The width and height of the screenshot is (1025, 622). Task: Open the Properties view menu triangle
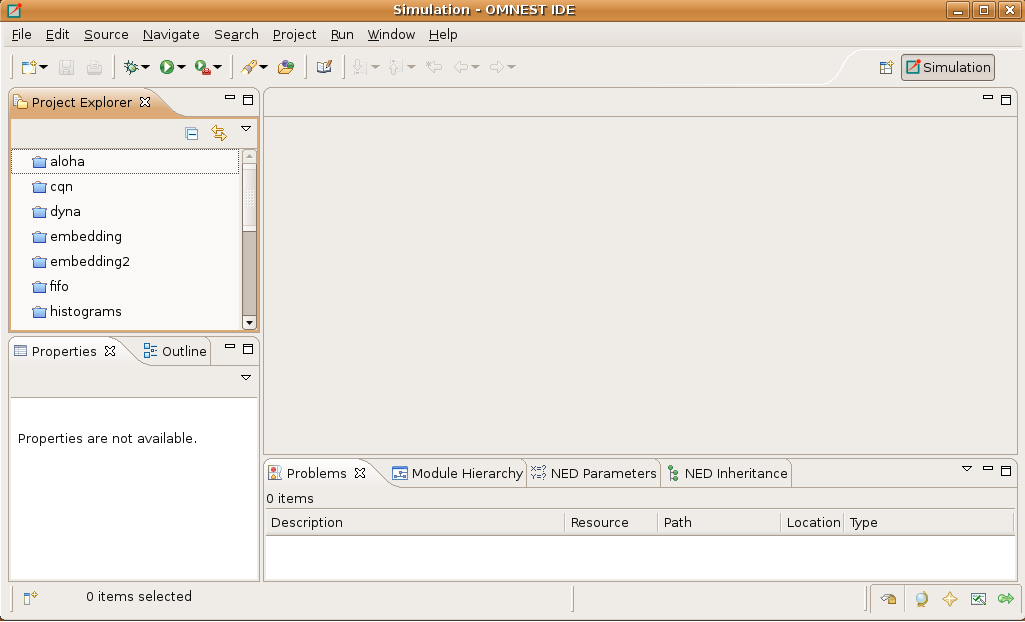[x=246, y=378]
